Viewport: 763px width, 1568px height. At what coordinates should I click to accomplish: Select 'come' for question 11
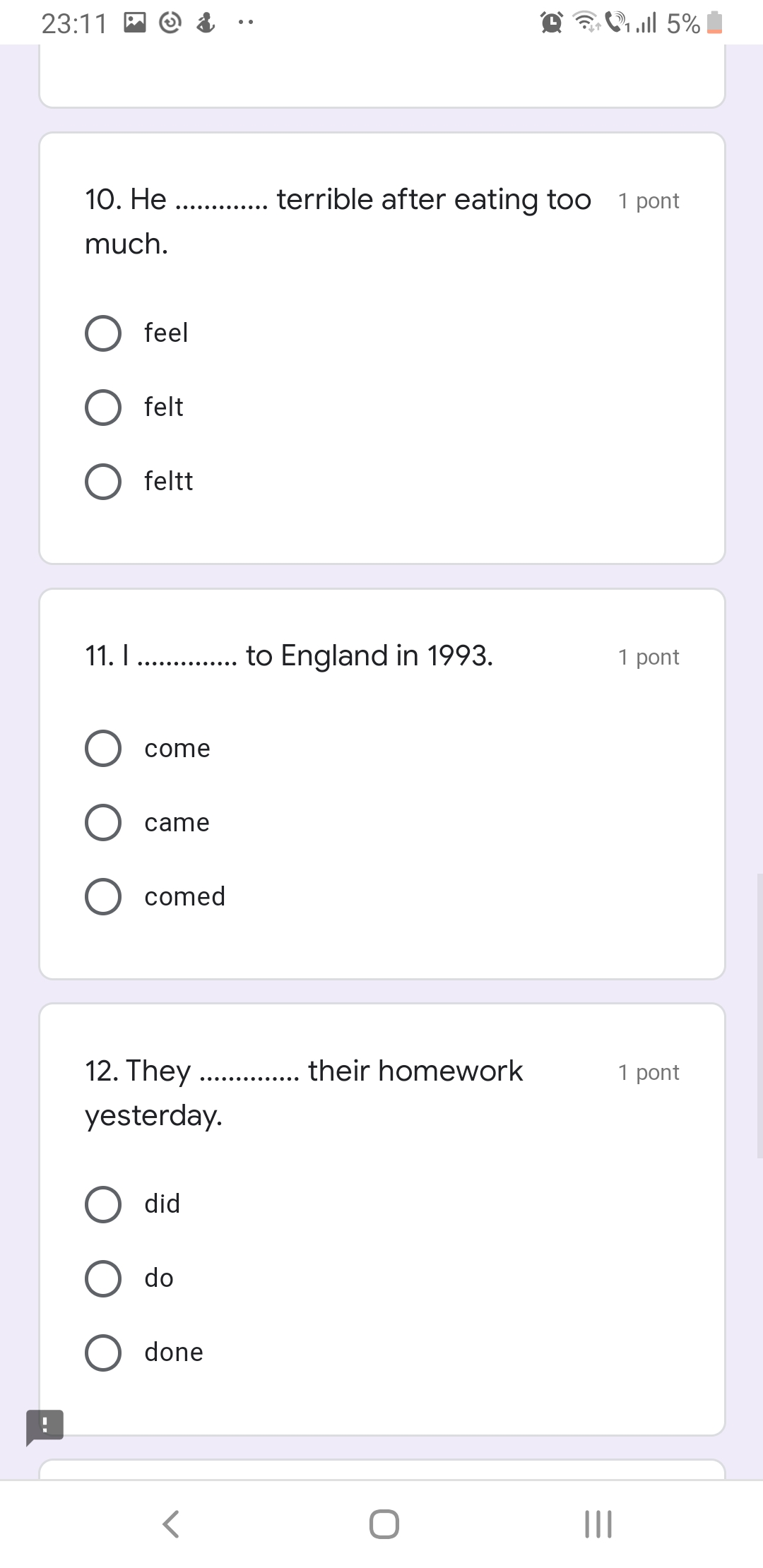103,749
